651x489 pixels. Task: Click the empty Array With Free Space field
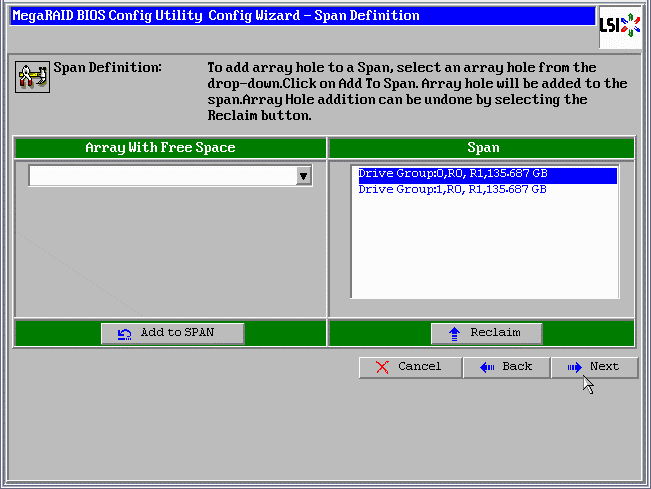[x=163, y=176]
